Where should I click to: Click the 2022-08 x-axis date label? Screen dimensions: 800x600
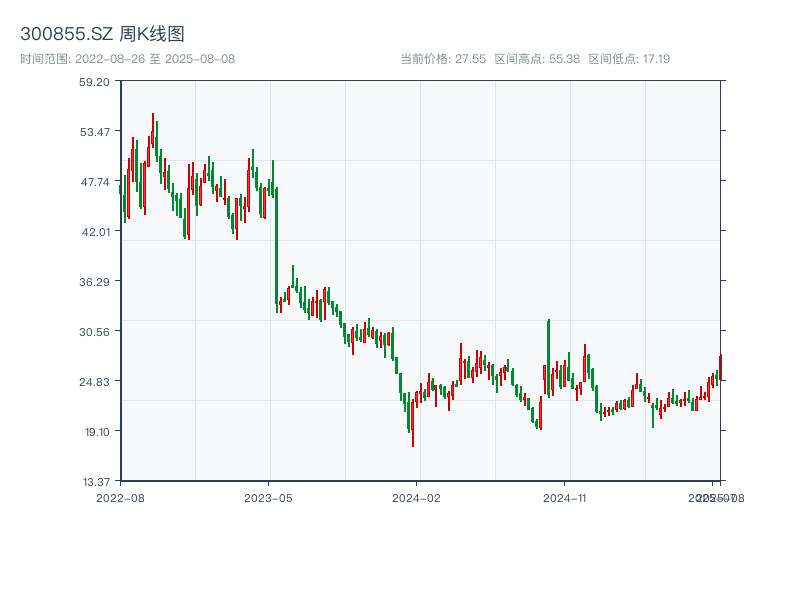[120, 497]
